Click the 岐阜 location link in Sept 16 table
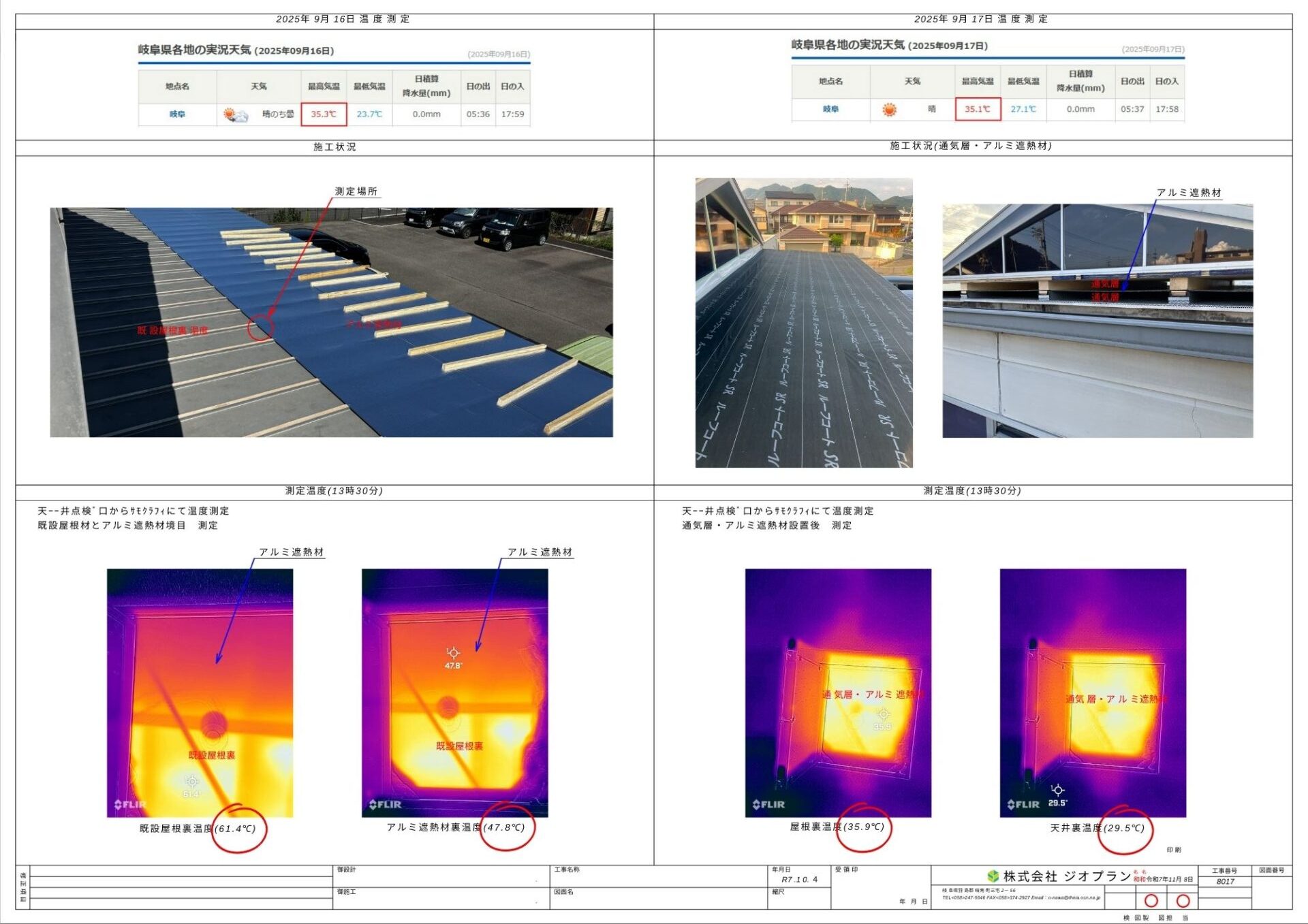1308x924 pixels. coord(177,114)
